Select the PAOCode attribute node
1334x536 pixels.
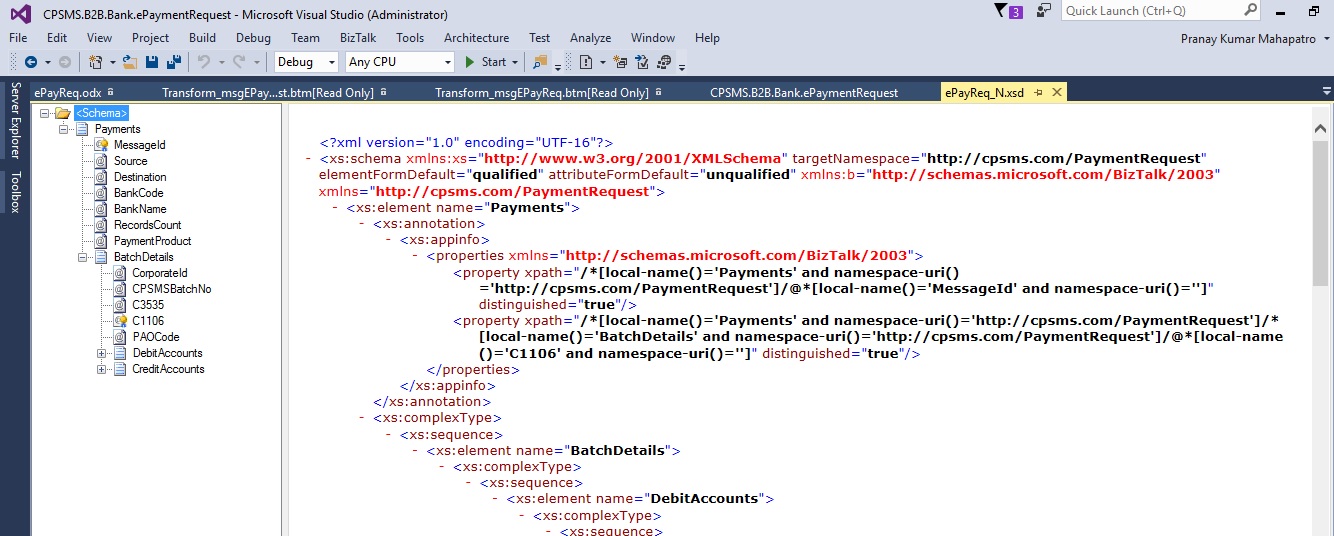[156, 337]
